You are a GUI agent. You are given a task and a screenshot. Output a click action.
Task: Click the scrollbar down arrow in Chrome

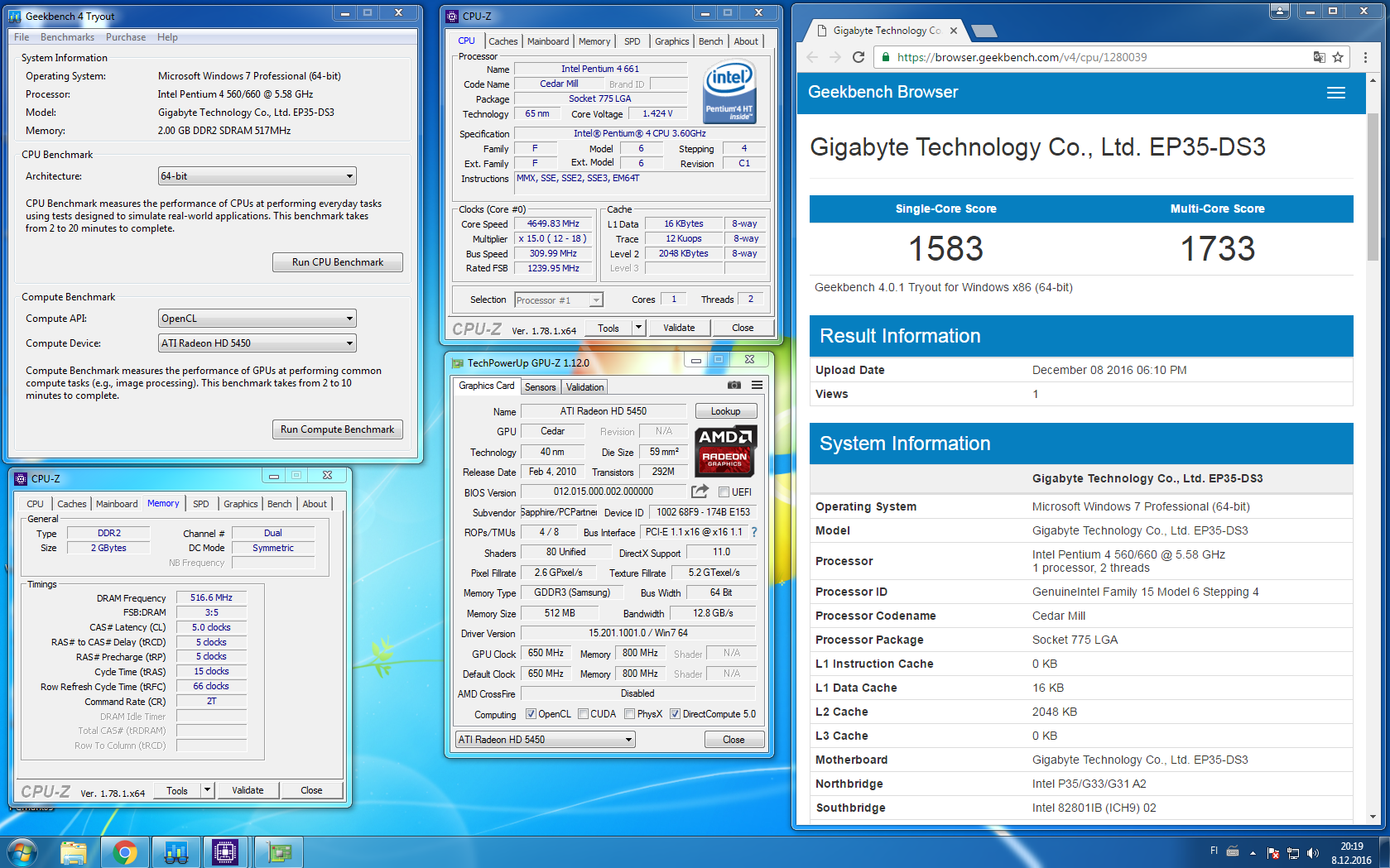1373,817
